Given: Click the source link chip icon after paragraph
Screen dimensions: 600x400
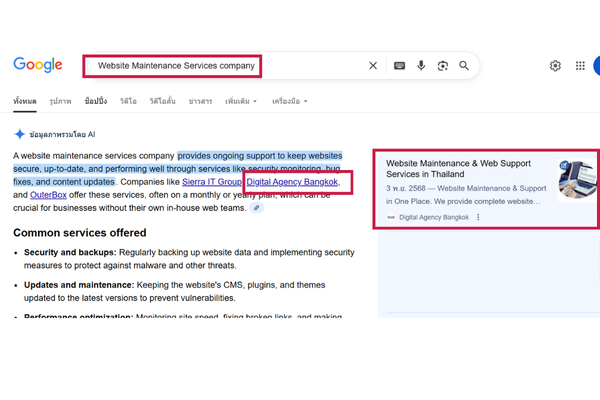Looking at the screenshot, I should [x=257, y=208].
